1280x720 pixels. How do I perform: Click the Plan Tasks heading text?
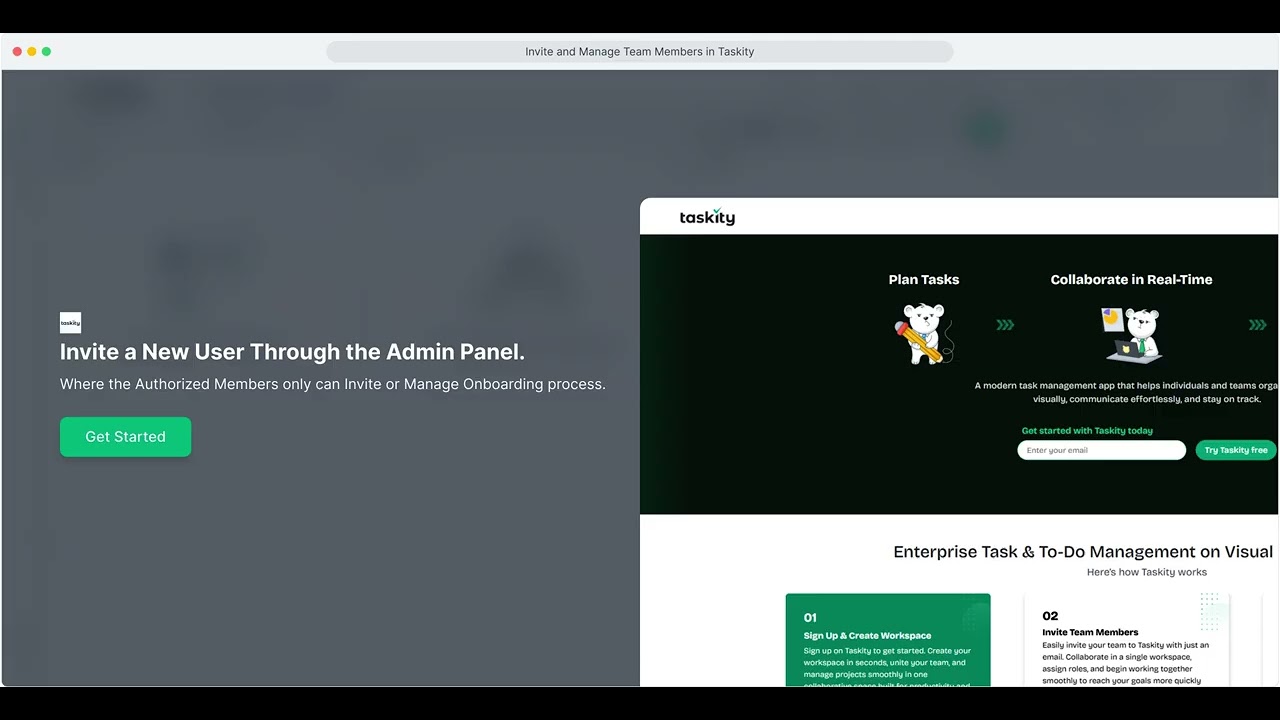923,280
